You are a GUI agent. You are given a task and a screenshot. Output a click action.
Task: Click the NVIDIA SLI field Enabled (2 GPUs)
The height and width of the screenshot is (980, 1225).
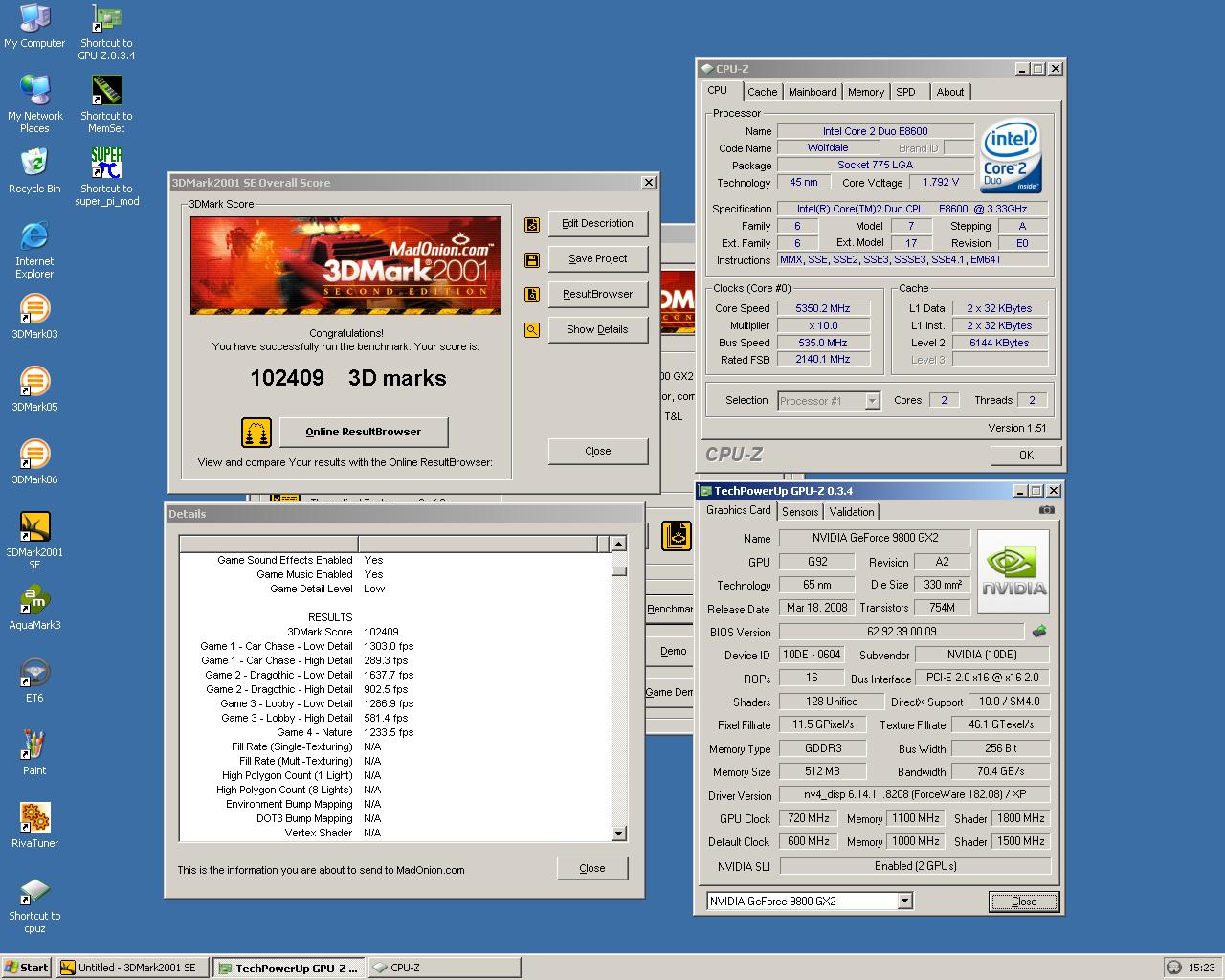[x=916, y=866]
